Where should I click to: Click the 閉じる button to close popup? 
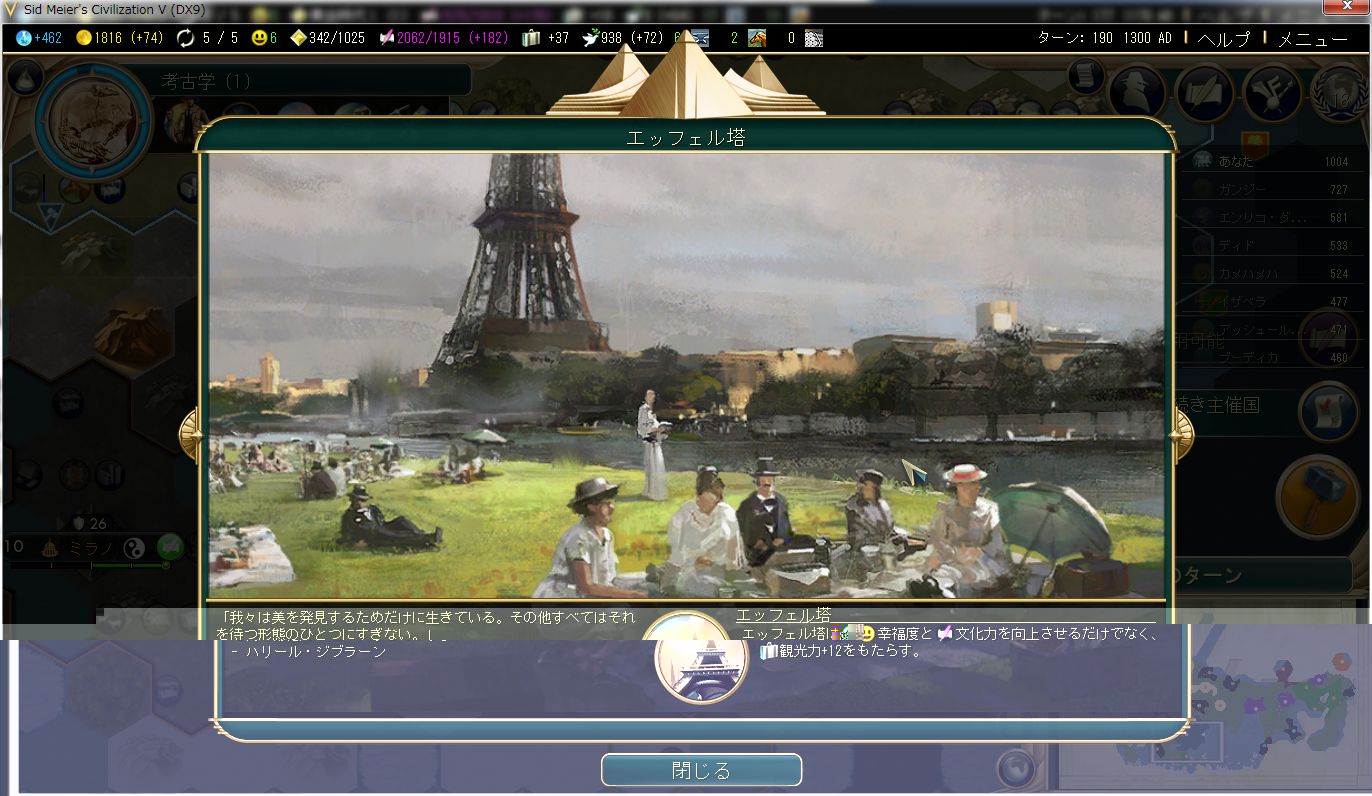click(701, 770)
